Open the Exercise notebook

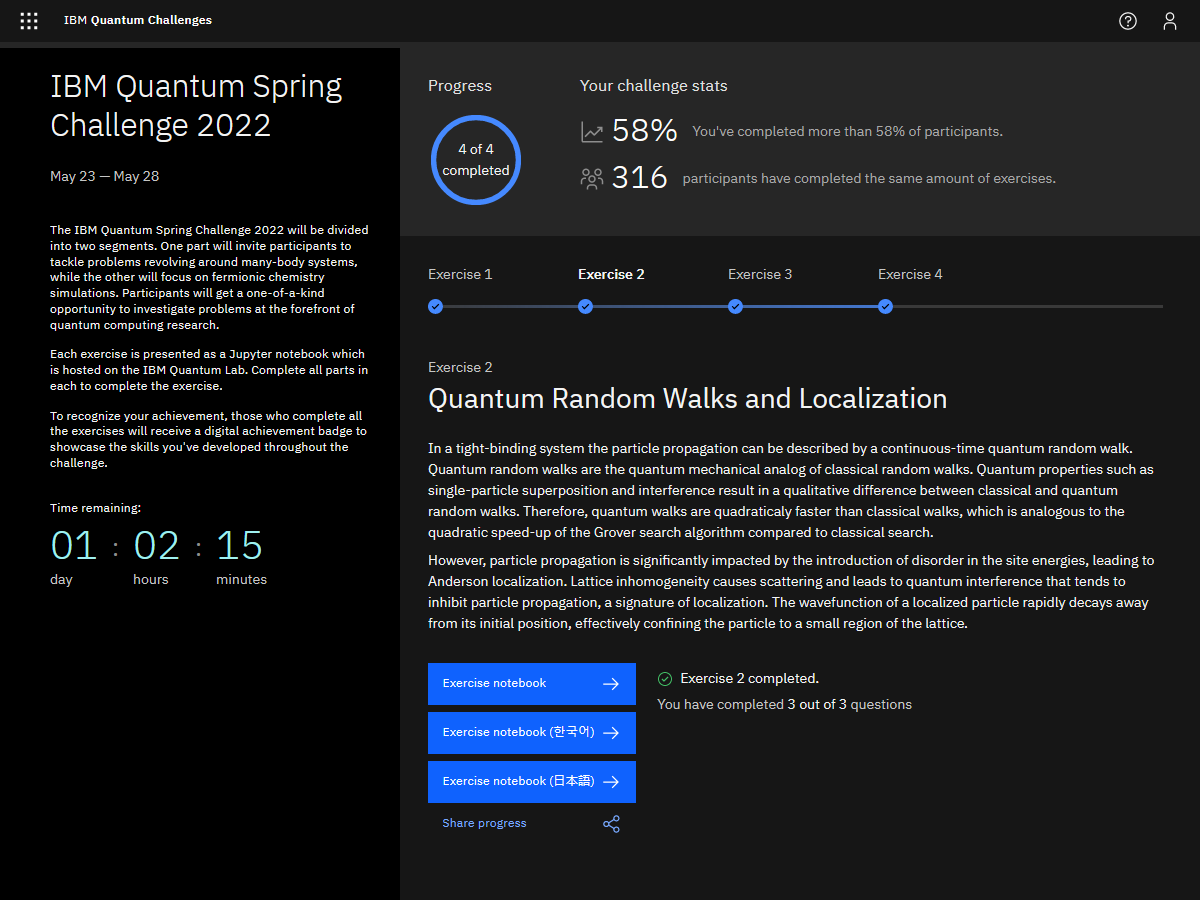(532, 684)
